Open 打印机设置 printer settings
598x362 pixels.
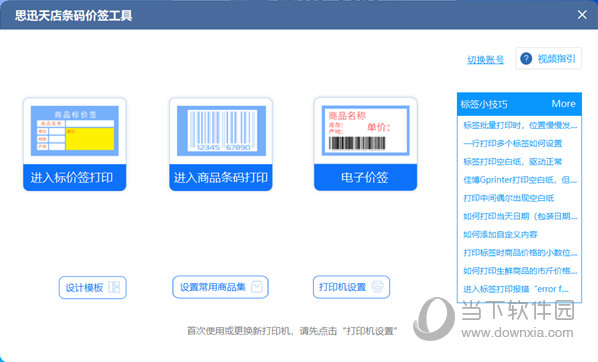351,287
